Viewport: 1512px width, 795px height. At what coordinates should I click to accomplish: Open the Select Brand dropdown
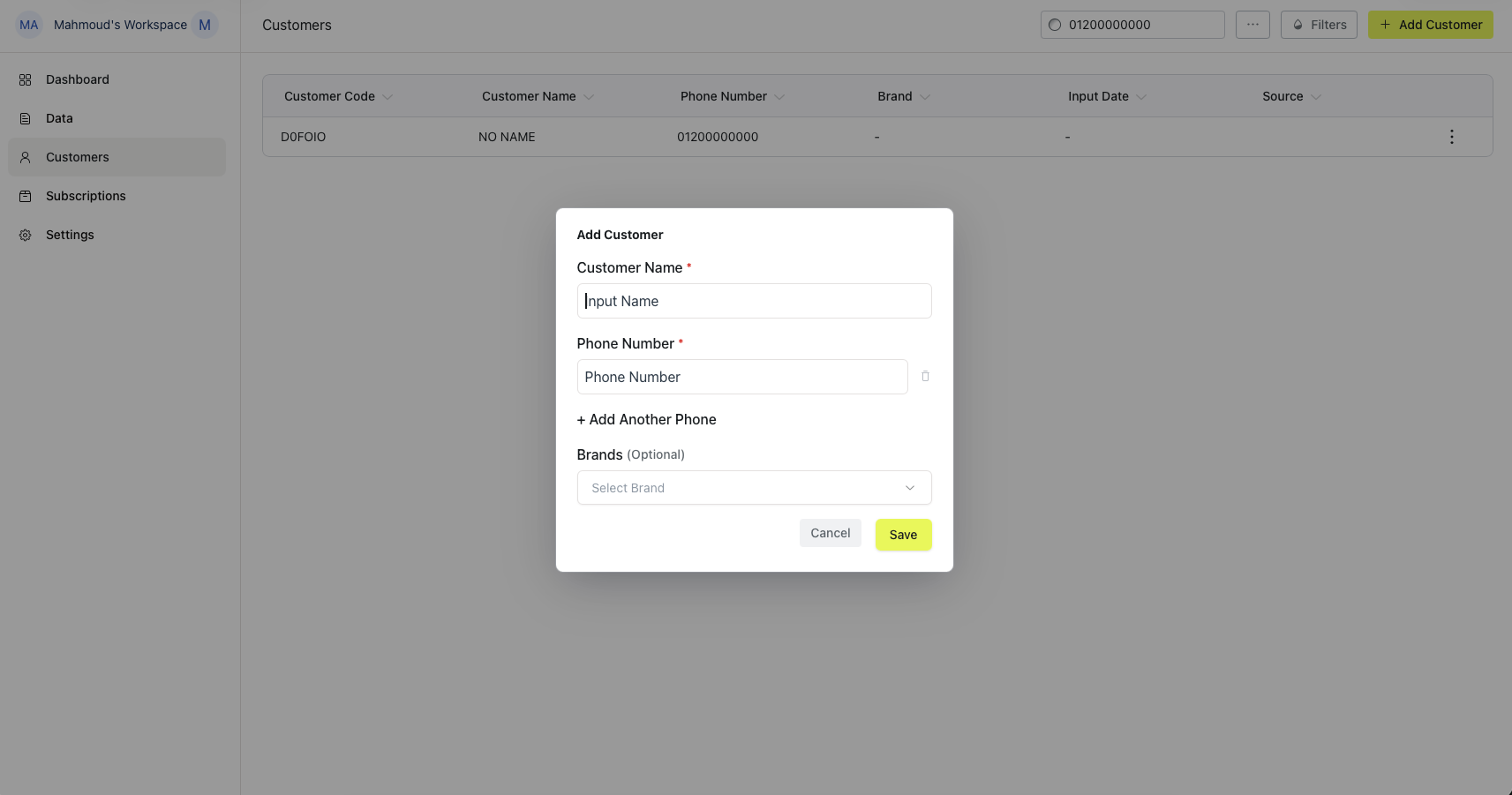click(755, 488)
